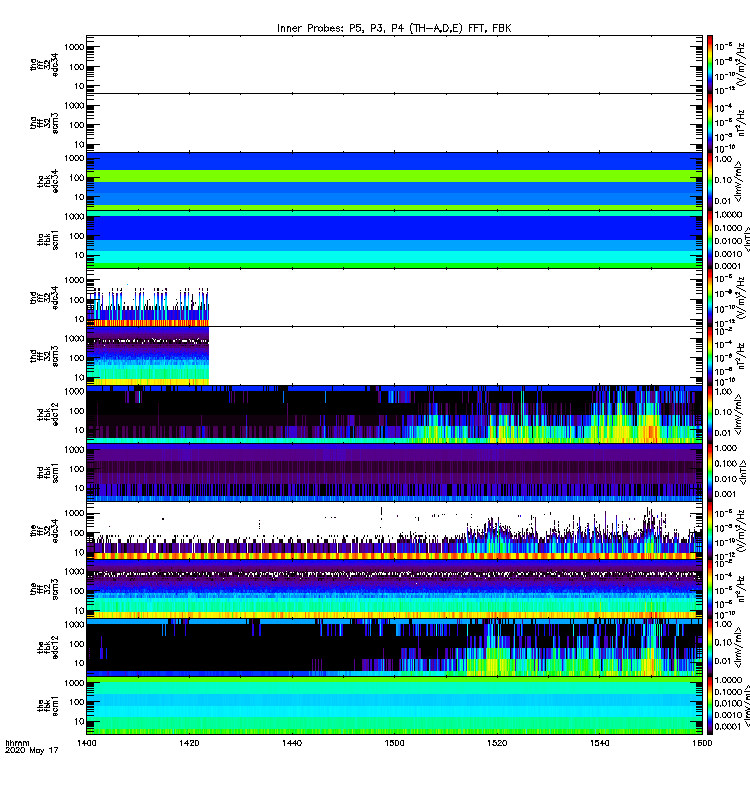Click the nT²/Hz unit beside the fff scm3
Screen dimensions: 750x800
740,589
